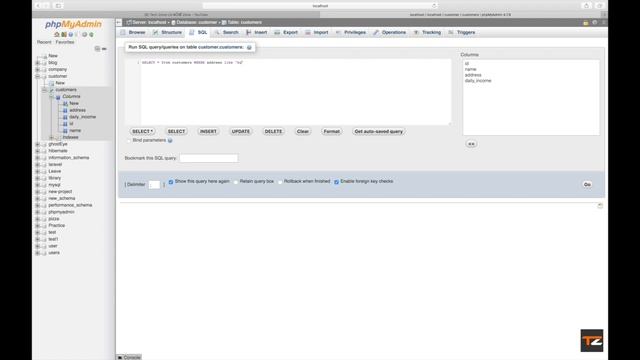Image resolution: width=640 pixels, height=360 pixels.
Task: Click the phpMyAdmin documentation help icon in sidebar
Action: [71, 35]
